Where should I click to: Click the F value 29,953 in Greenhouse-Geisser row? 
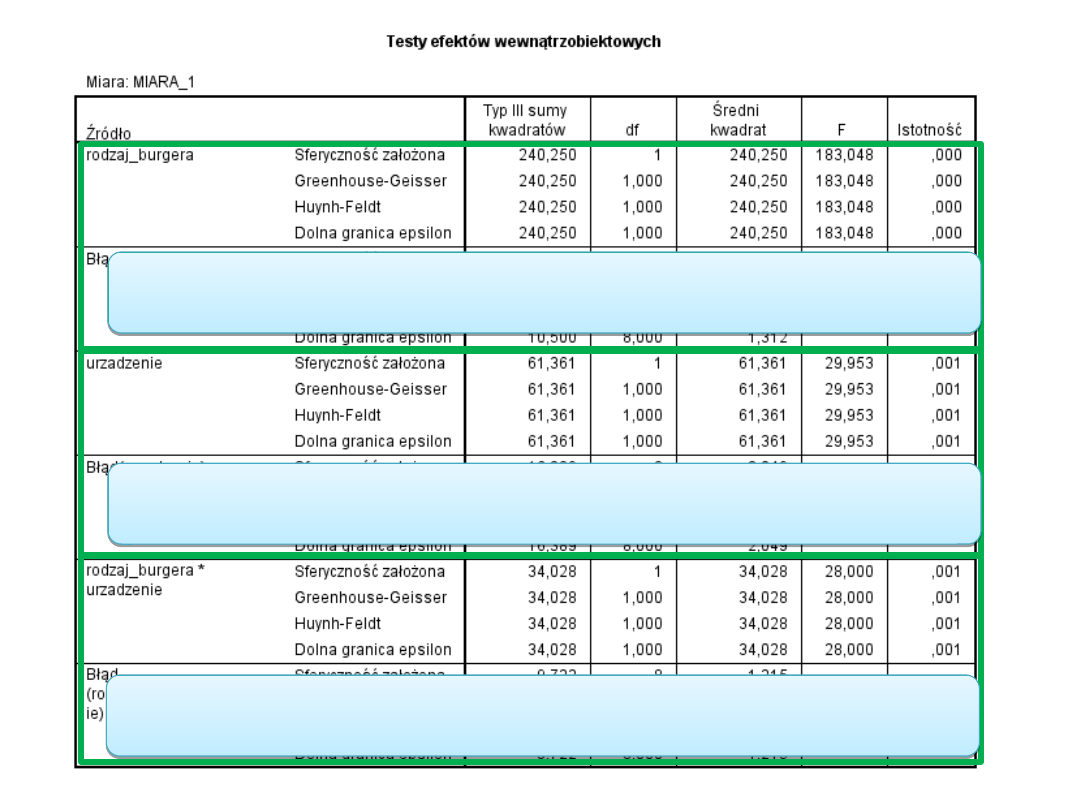(847, 389)
